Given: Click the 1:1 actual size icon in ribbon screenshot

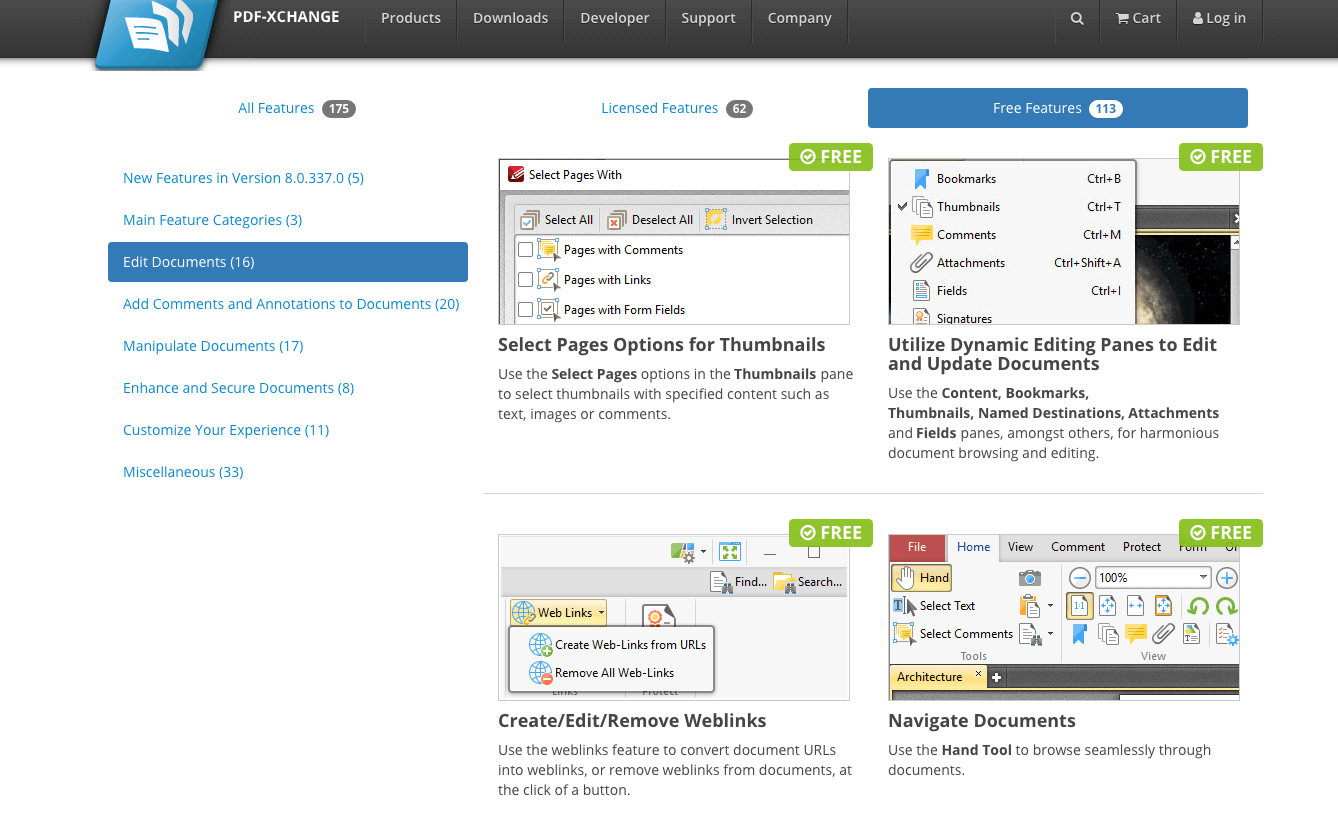Looking at the screenshot, I should pos(1079,605).
